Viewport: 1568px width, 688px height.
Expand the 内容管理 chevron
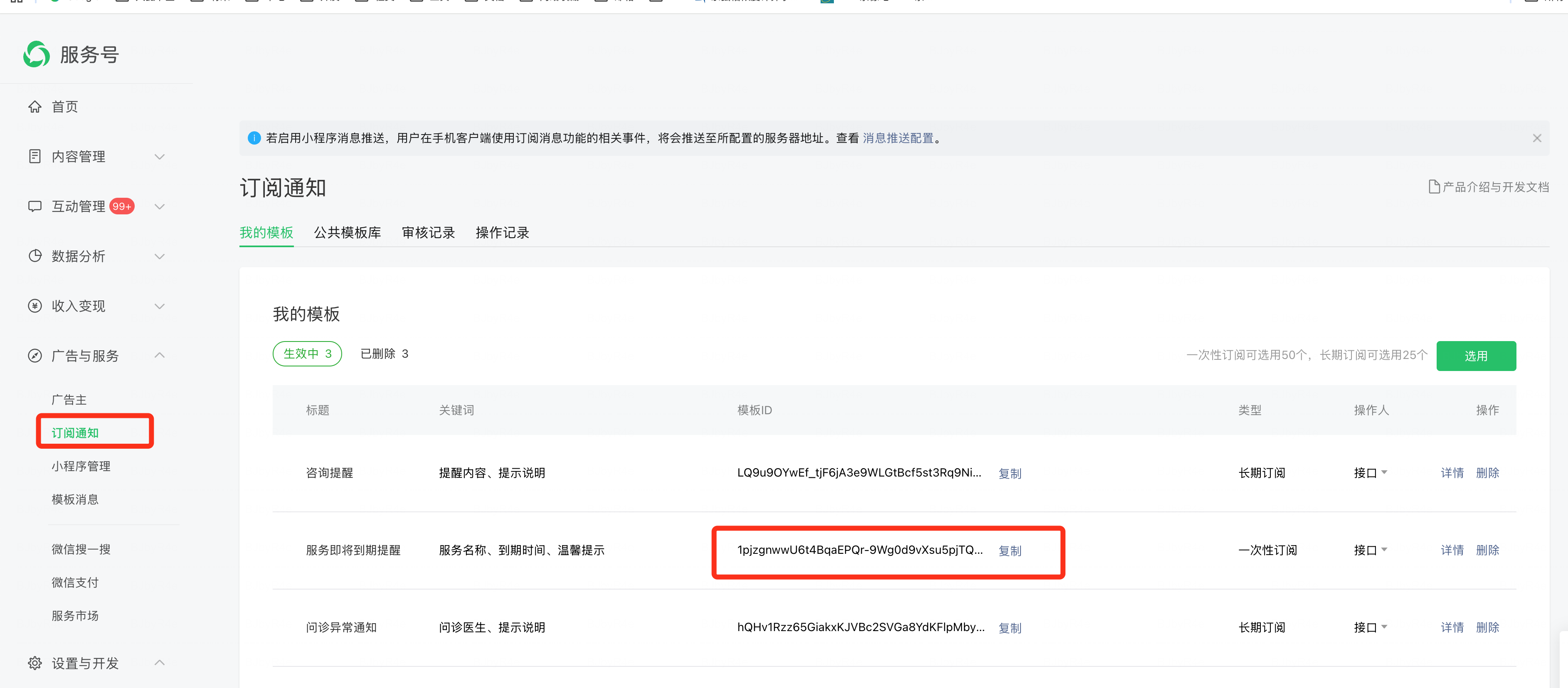coord(160,157)
